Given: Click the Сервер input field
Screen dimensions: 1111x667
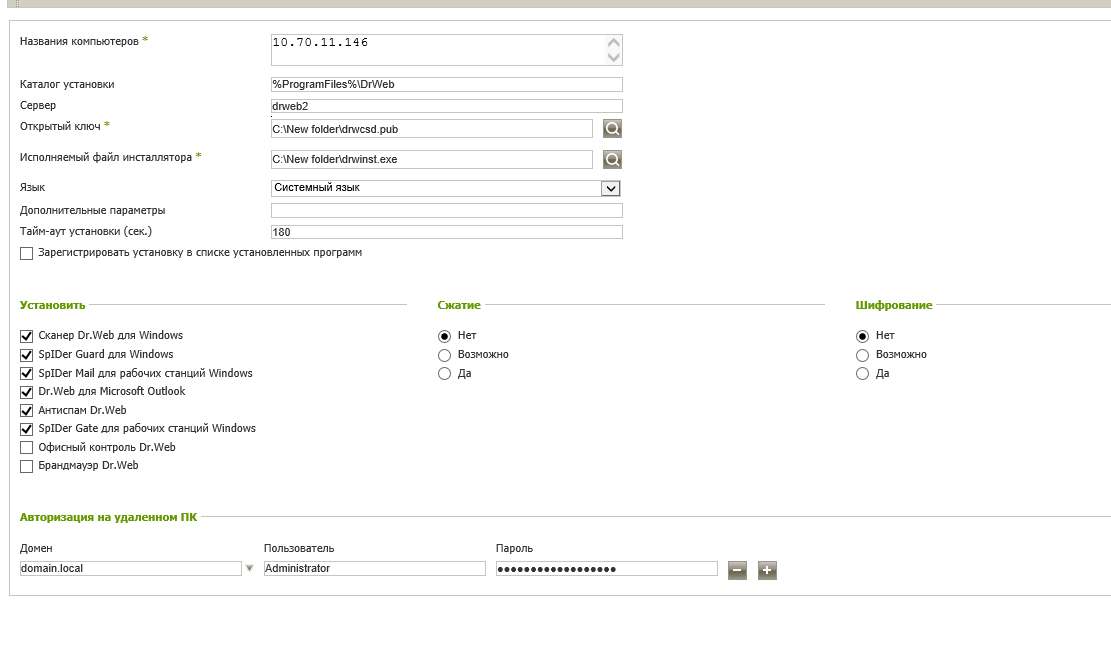Looking at the screenshot, I should [x=446, y=106].
